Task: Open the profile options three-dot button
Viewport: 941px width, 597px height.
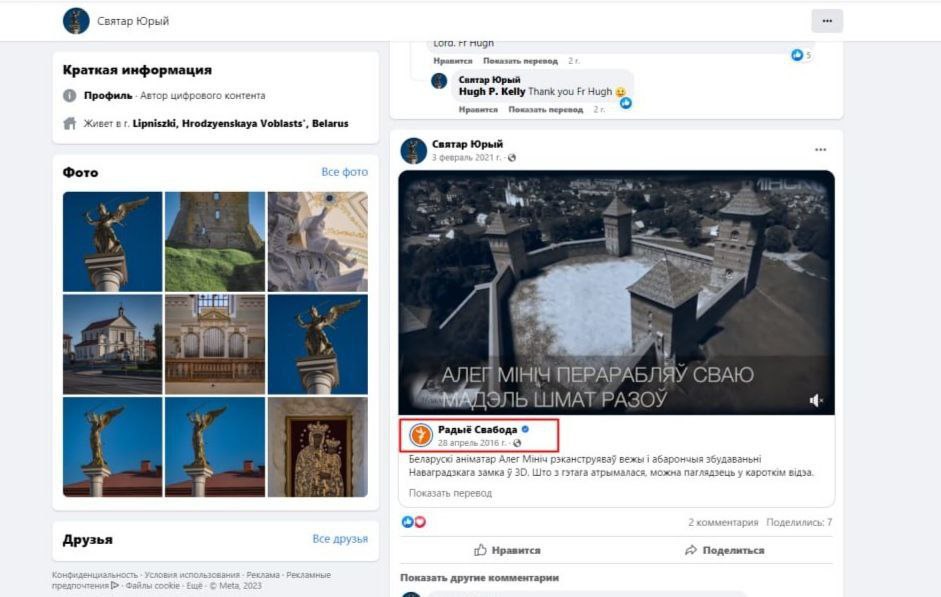Action: pos(826,21)
